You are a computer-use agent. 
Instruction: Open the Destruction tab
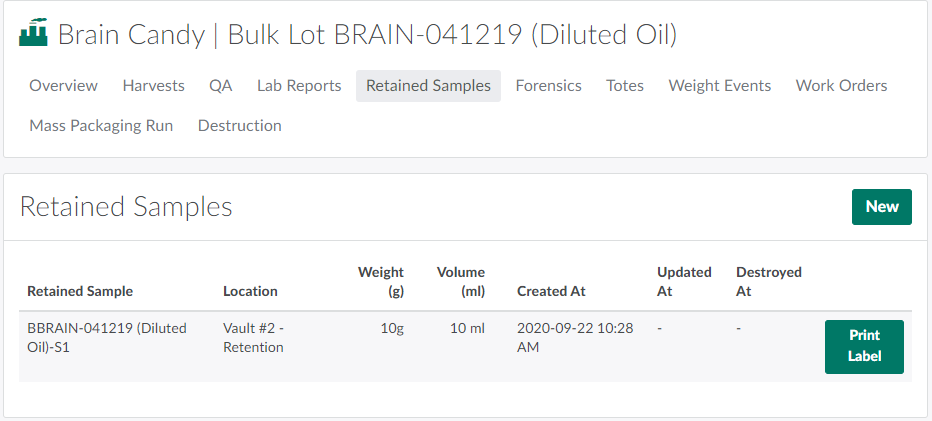pyautogui.click(x=240, y=126)
